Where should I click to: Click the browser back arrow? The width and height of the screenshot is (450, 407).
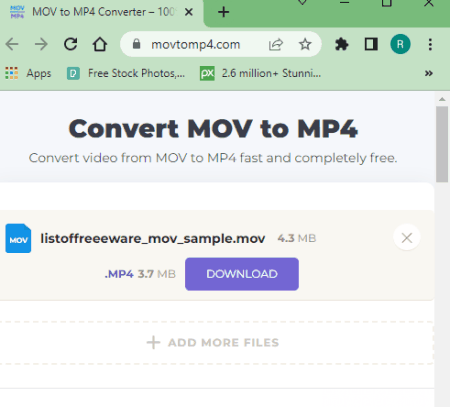tap(12, 44)
